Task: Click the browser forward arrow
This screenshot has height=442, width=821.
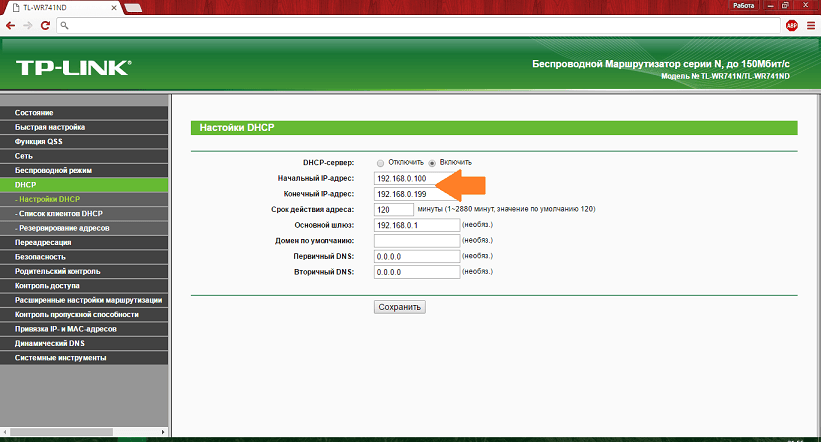Action: (x=29, y=25)
